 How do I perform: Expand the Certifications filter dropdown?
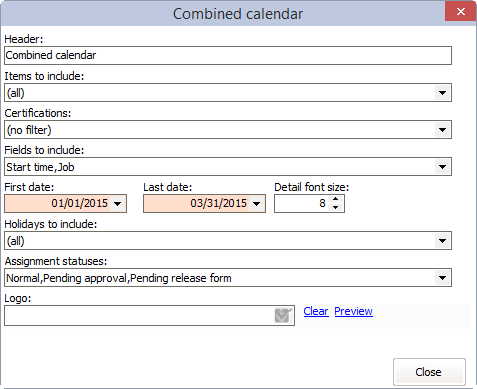pyautogui.click(x=443, y=130)
